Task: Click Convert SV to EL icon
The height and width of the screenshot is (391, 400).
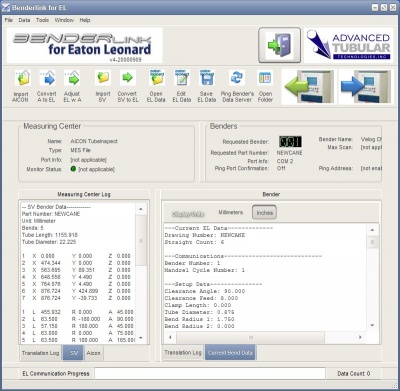Action: [128, 79]
